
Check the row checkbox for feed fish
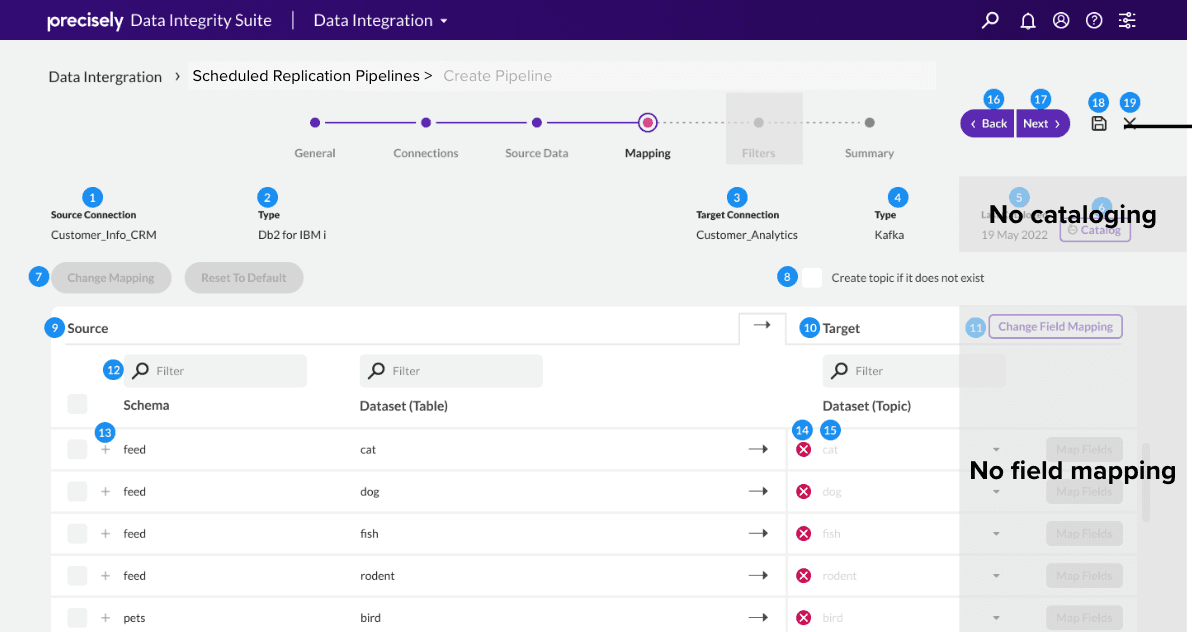(78, 534)
